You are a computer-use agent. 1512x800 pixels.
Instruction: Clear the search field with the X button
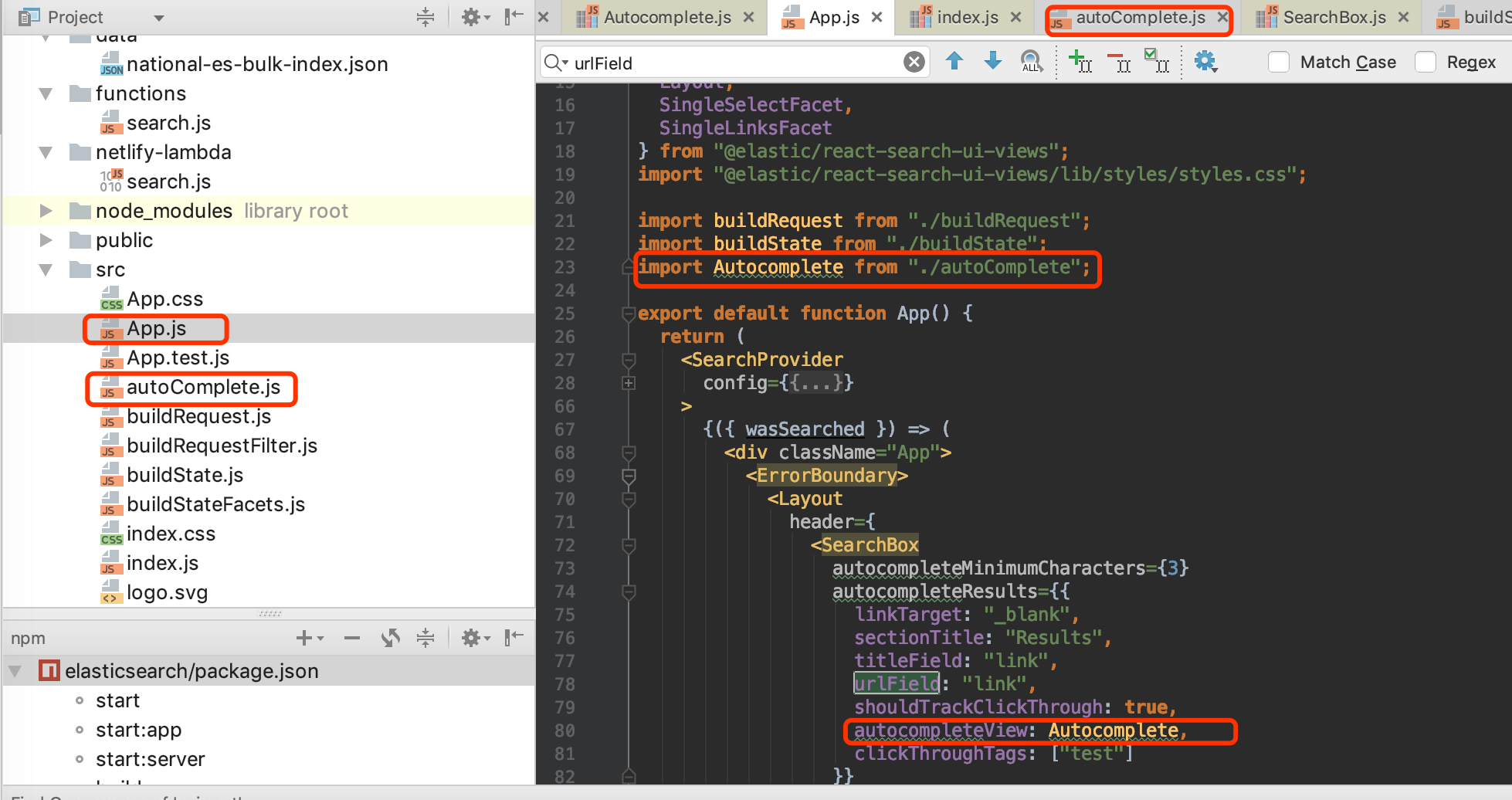pyautogui.click(x=914, y=61)
